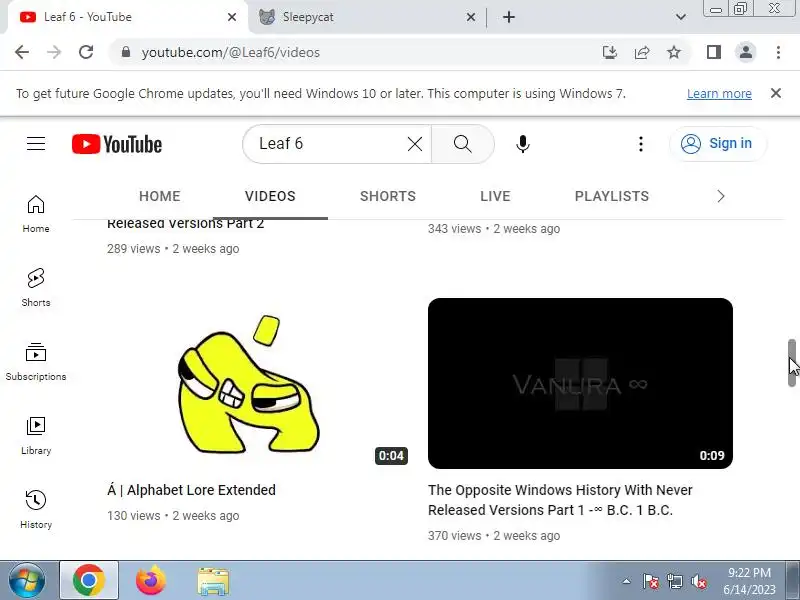Open History in the sidebar
The width and height of the screenshot is (800, 600).
(x=36, y=510)
